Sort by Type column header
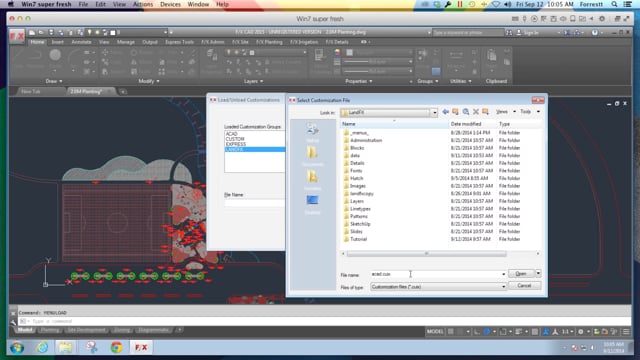 519,124
